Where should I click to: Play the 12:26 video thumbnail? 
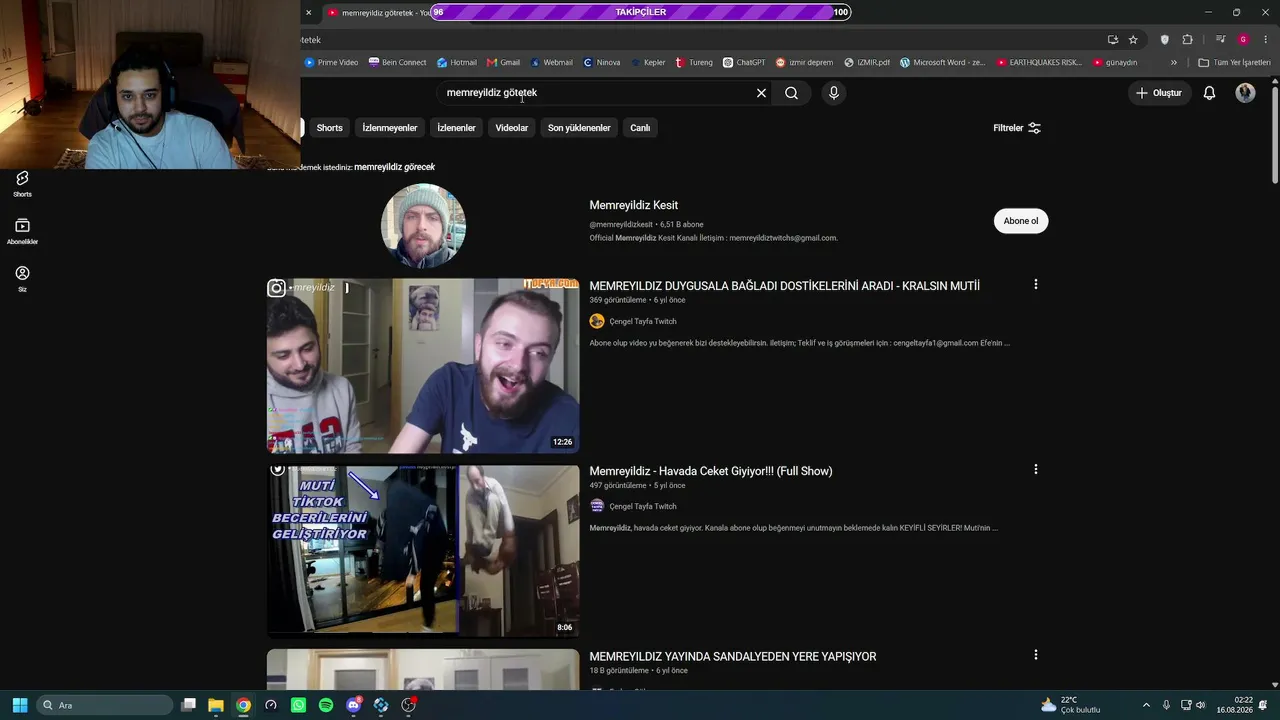423,366
